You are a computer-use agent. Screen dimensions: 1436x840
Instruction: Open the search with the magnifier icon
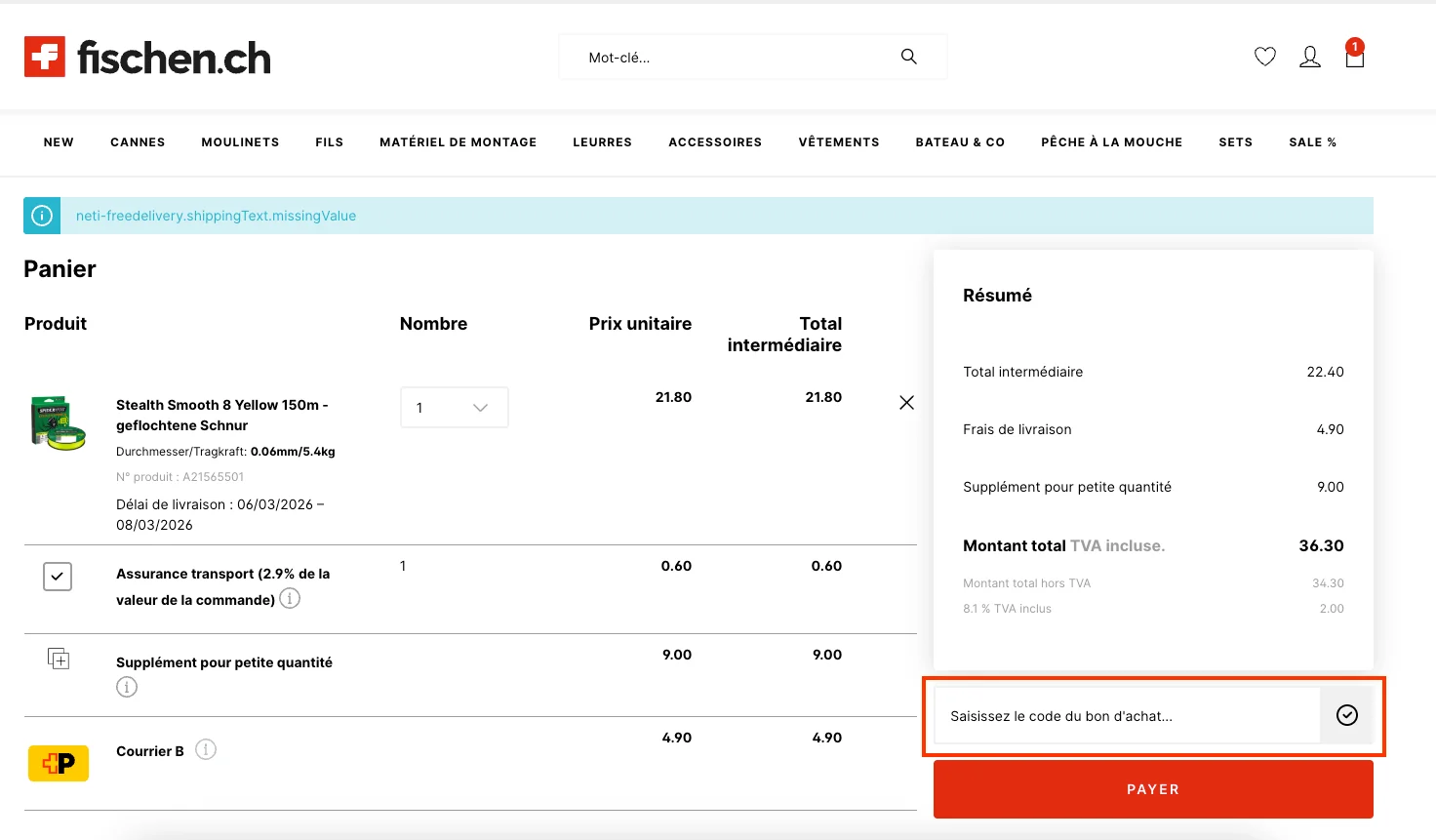[x=908, y=57]
